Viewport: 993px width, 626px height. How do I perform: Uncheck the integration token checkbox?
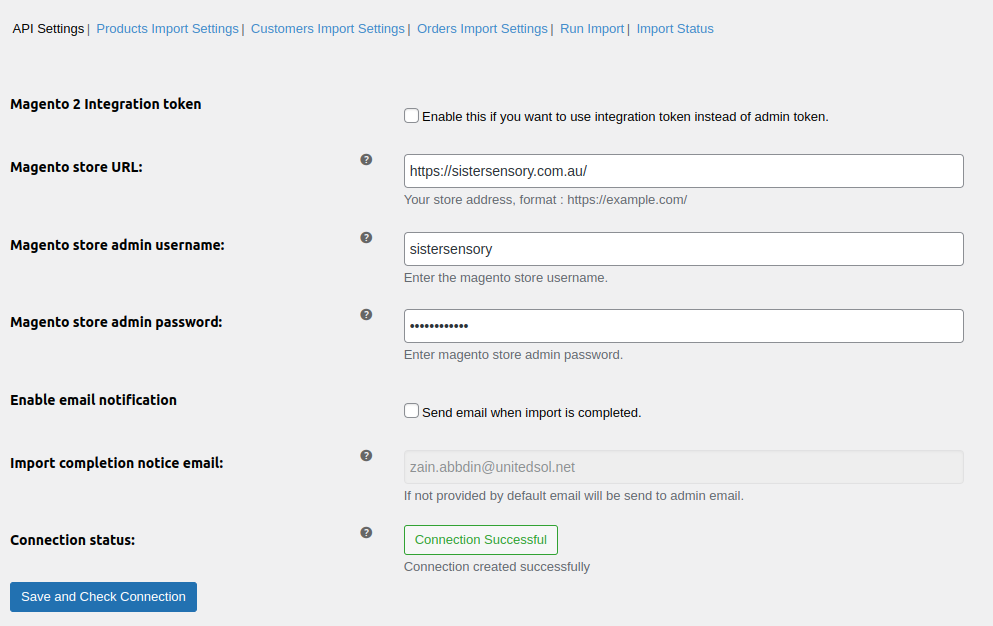coord(411,115)
